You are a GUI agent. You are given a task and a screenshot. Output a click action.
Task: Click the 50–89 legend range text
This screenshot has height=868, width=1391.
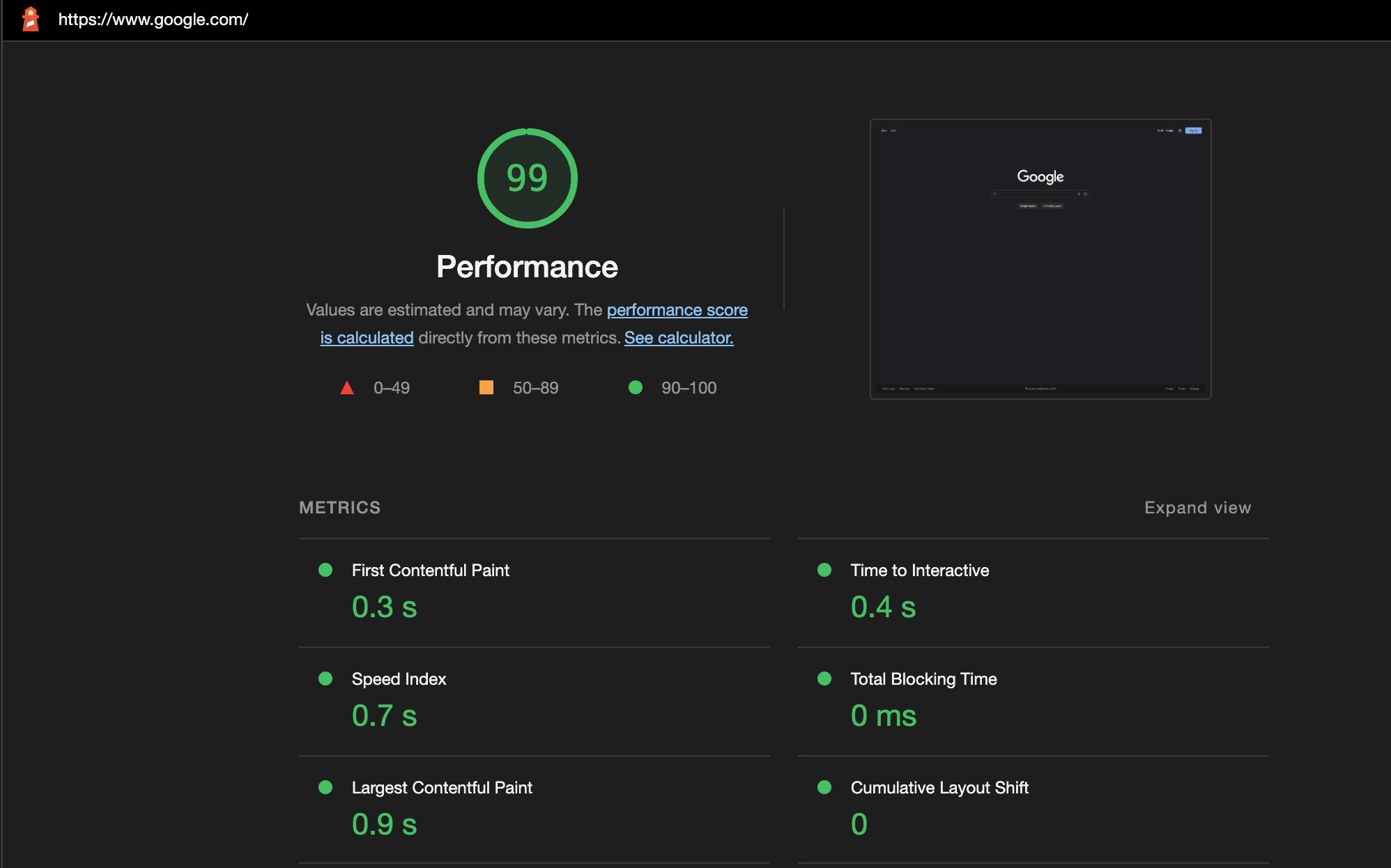(536, 388)
